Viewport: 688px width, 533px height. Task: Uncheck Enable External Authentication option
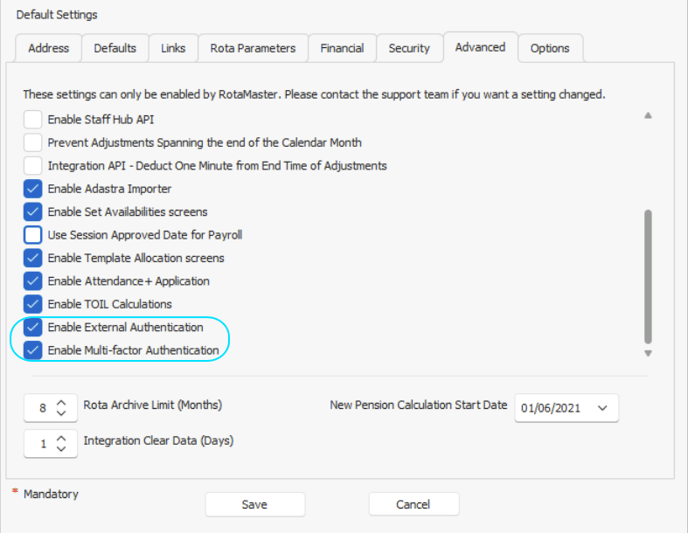(x=33, y=327)
